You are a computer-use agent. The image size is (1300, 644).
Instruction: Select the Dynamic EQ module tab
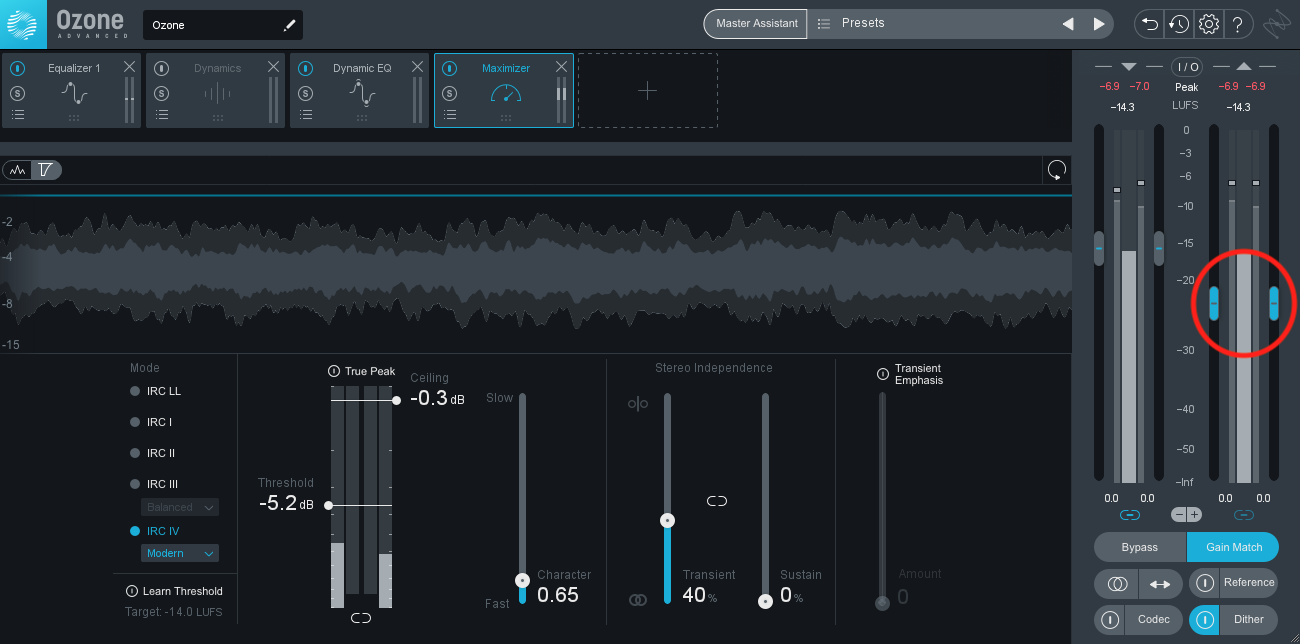(x=359, y=91)
